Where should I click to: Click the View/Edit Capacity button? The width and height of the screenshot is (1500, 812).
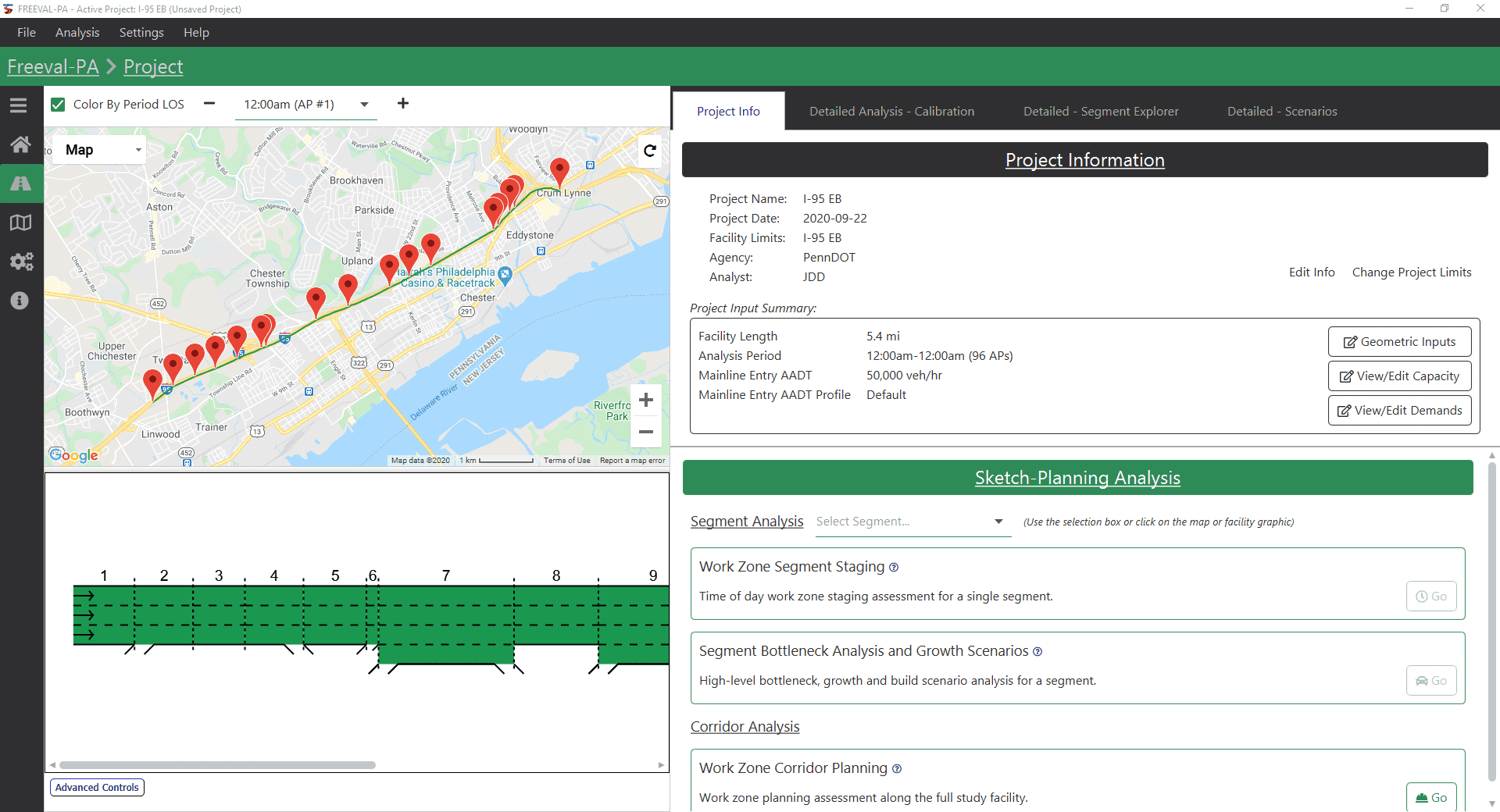click(1399, 376)
